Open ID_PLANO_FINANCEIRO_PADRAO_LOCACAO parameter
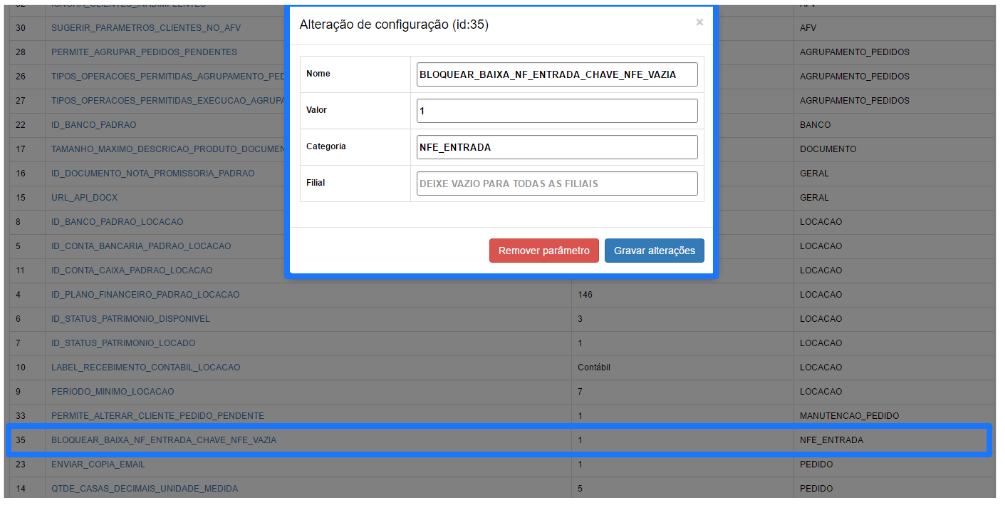Screen dimensions: 1005x505 [x=145, y=295]
